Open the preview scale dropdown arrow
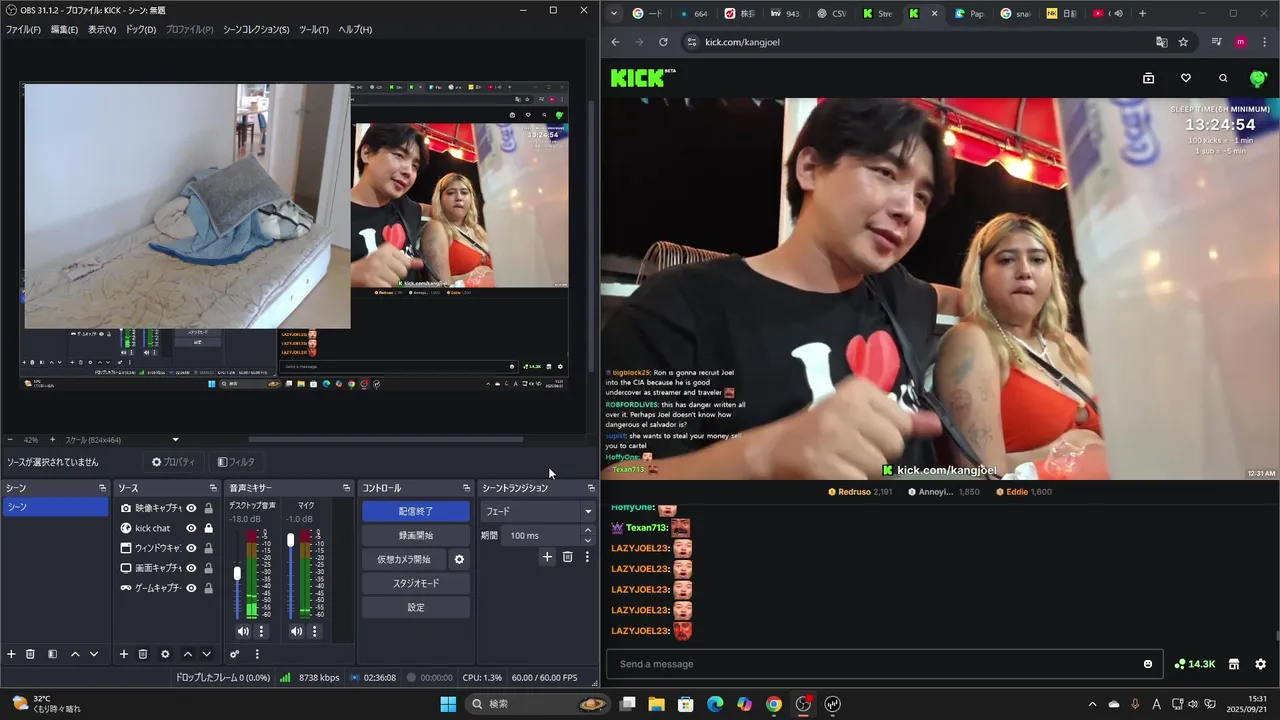 (x=176, y=440)
